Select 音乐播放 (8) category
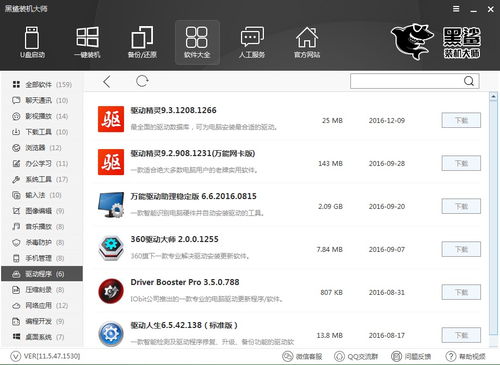Screen dimensions: 500x365 pos(42,227)
